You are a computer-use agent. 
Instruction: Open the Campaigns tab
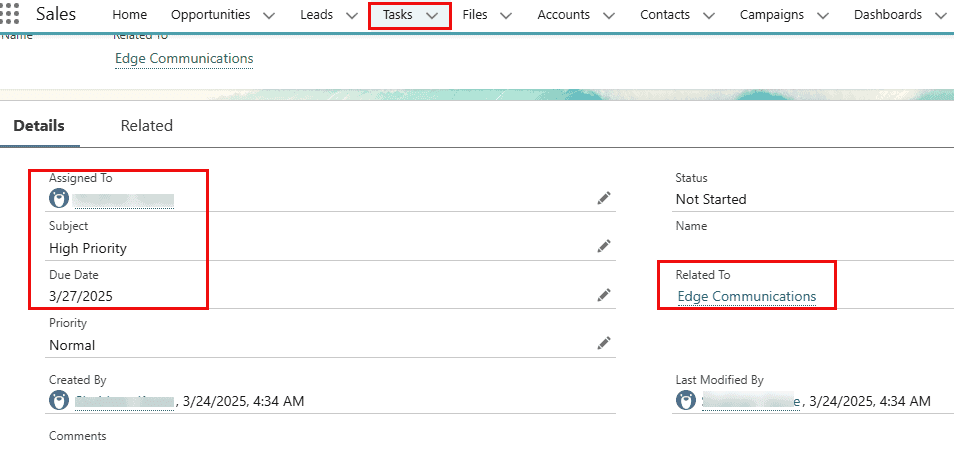(x=771, y=15)
